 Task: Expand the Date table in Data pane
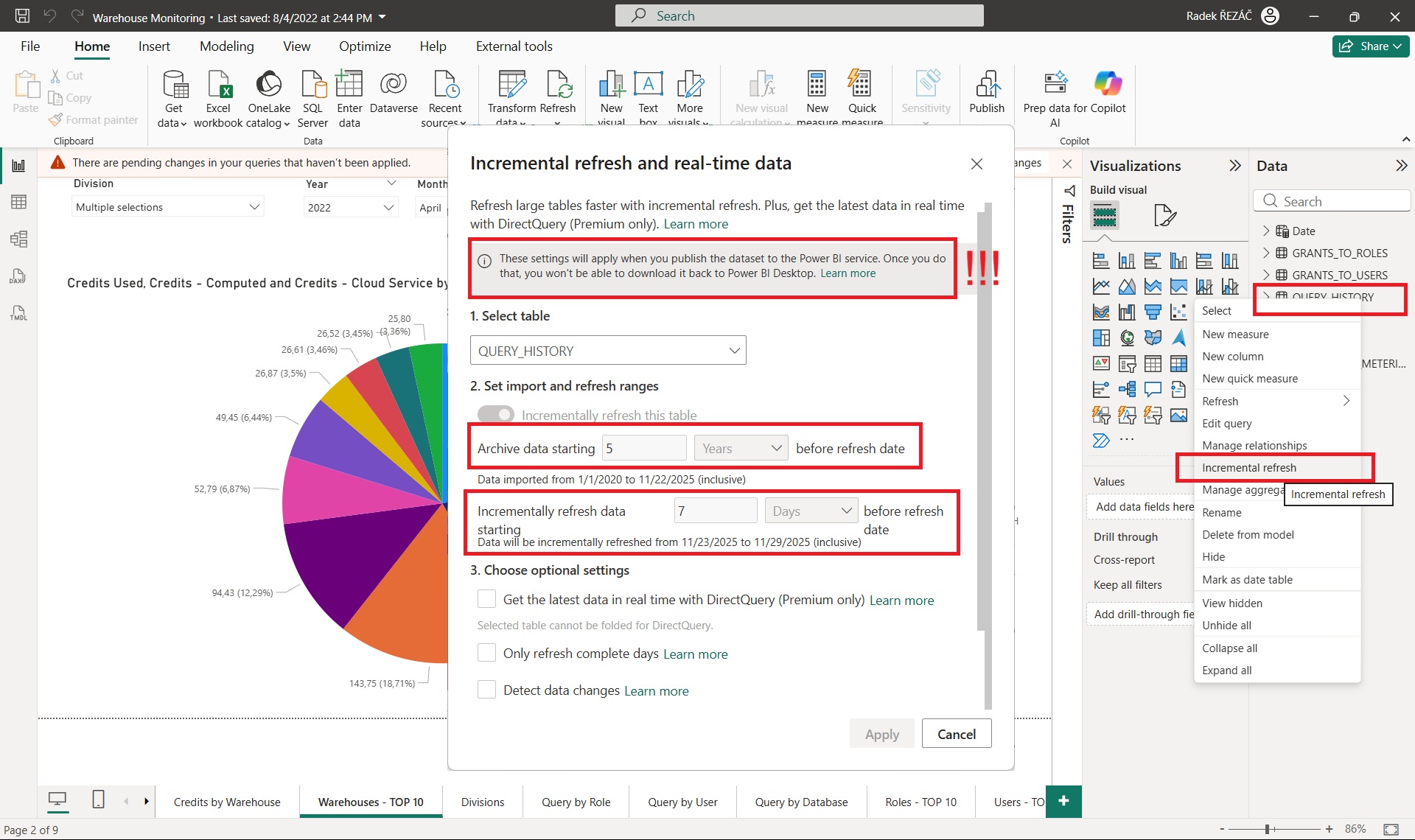point(1266,231)
